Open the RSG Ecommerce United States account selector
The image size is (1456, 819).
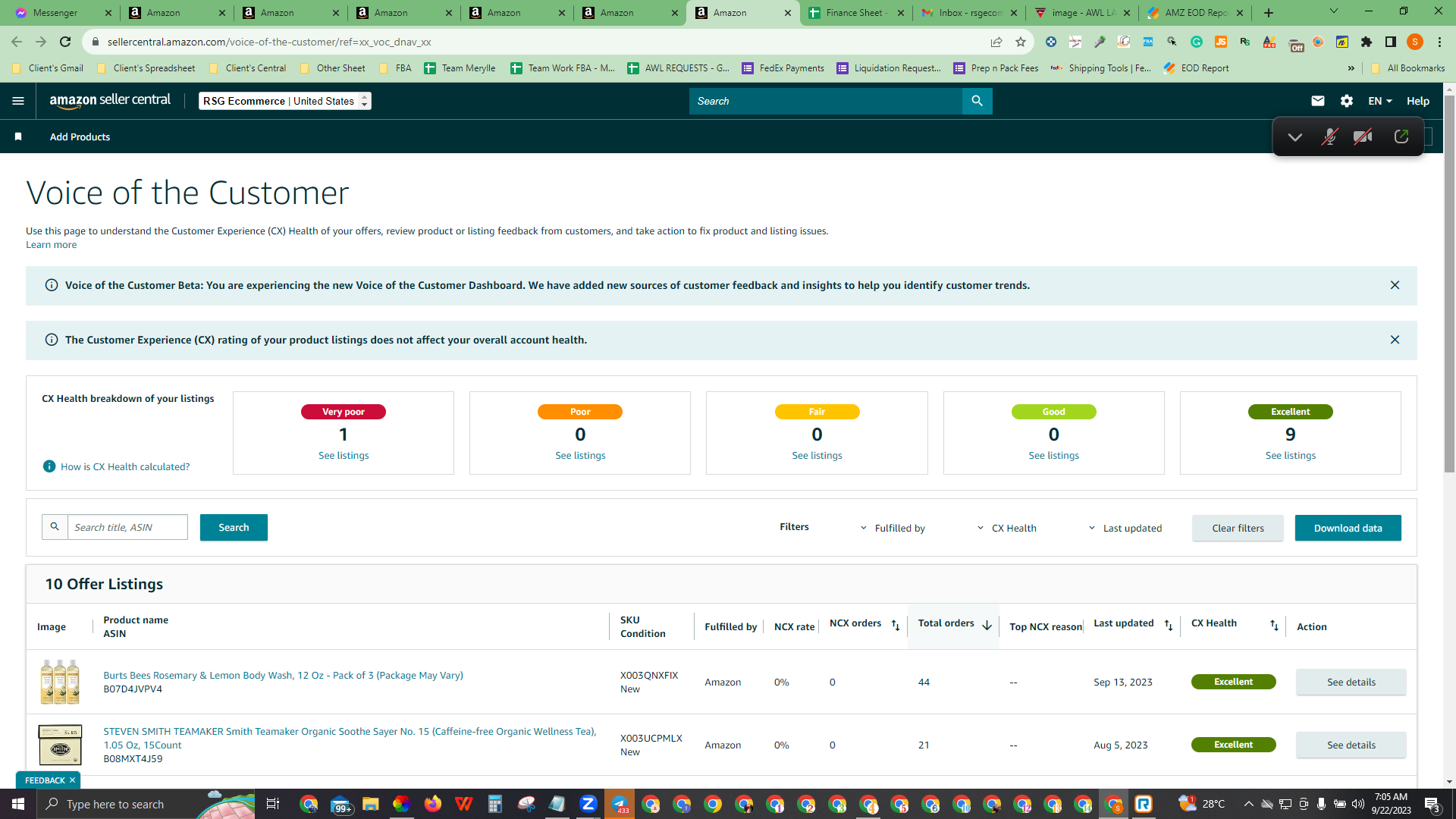(x=285, y=101)
